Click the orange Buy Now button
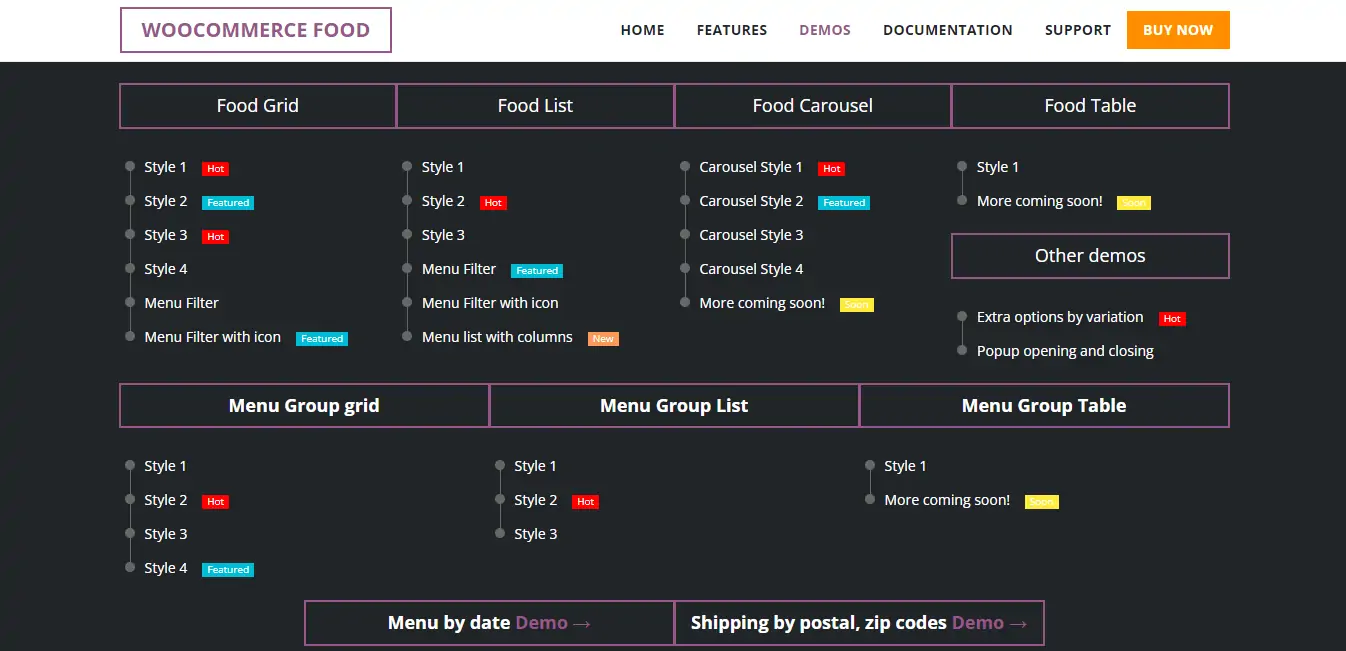 (1177, 30)
